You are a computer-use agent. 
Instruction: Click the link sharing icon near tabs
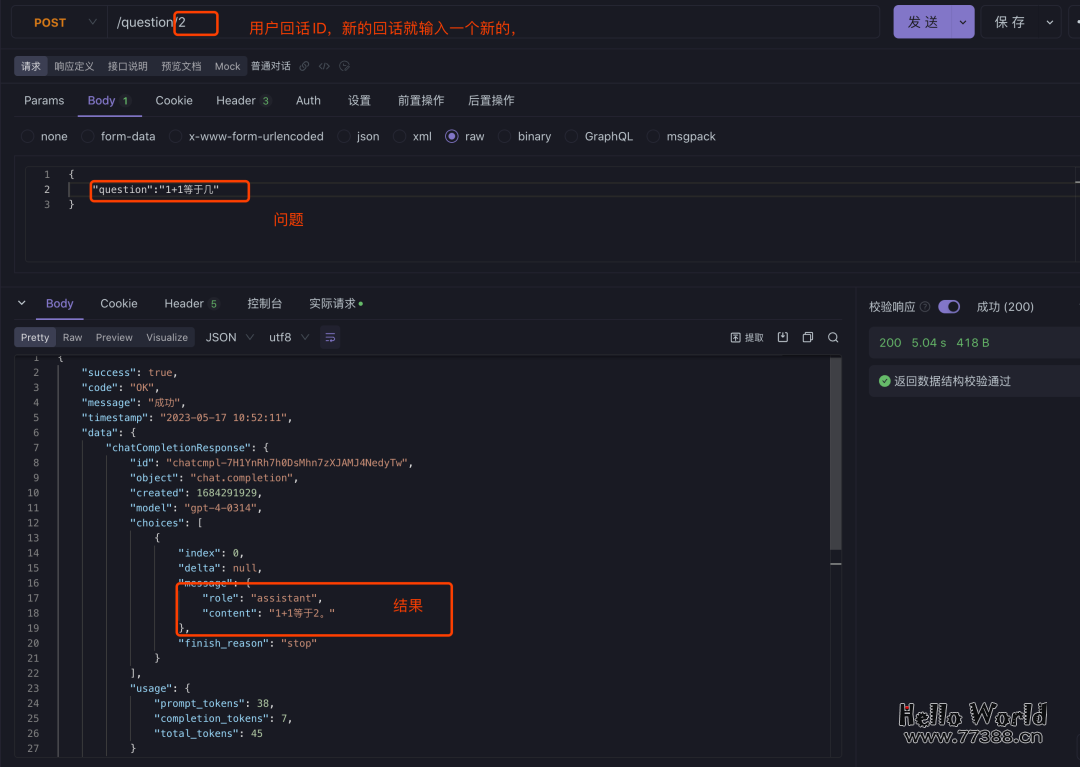pos(304,66)
